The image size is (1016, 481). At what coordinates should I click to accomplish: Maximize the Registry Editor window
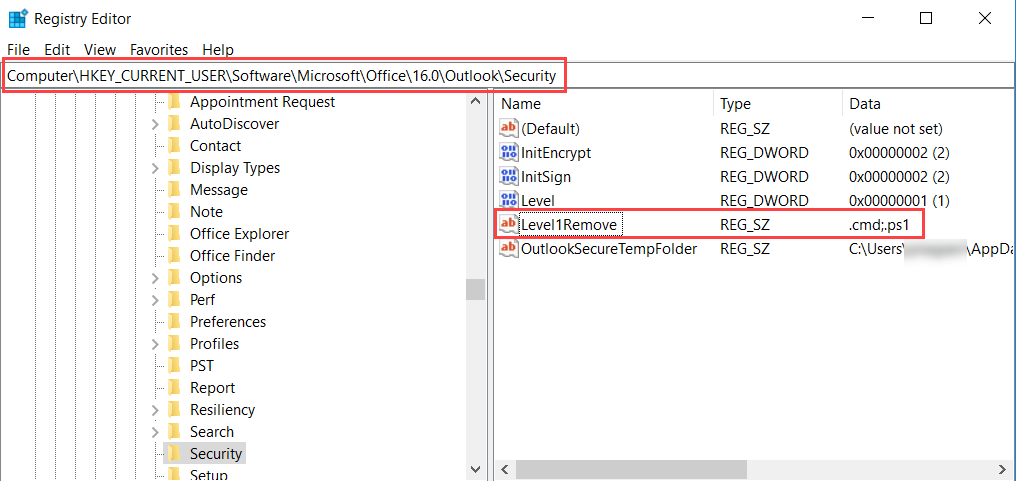(x=926, y=18)
